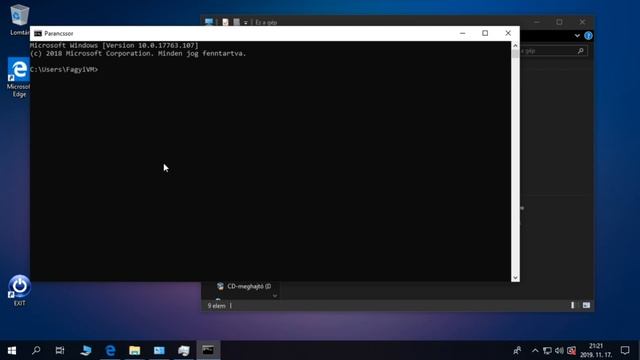The width and height of the screenshot is (640, 360).
Task: Open the People icon in the system tray
Action: tap(517, 351)
